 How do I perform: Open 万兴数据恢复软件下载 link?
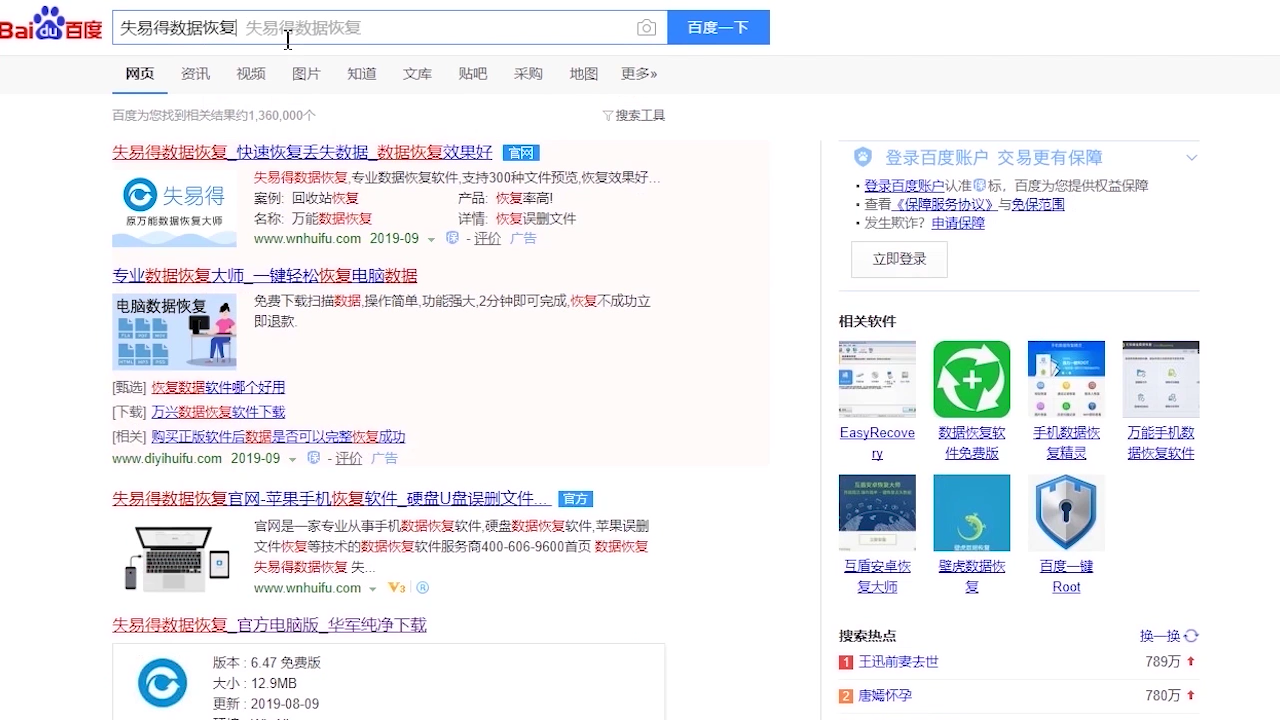(x=218, y=412)
